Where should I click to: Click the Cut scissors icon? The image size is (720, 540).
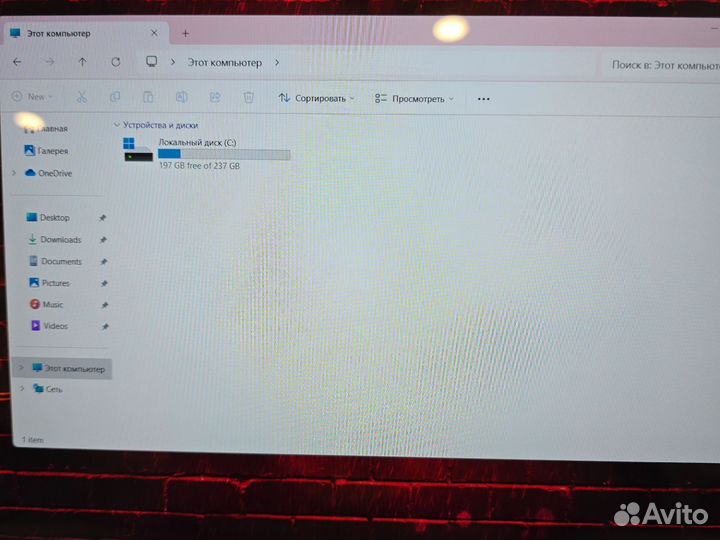82,97
